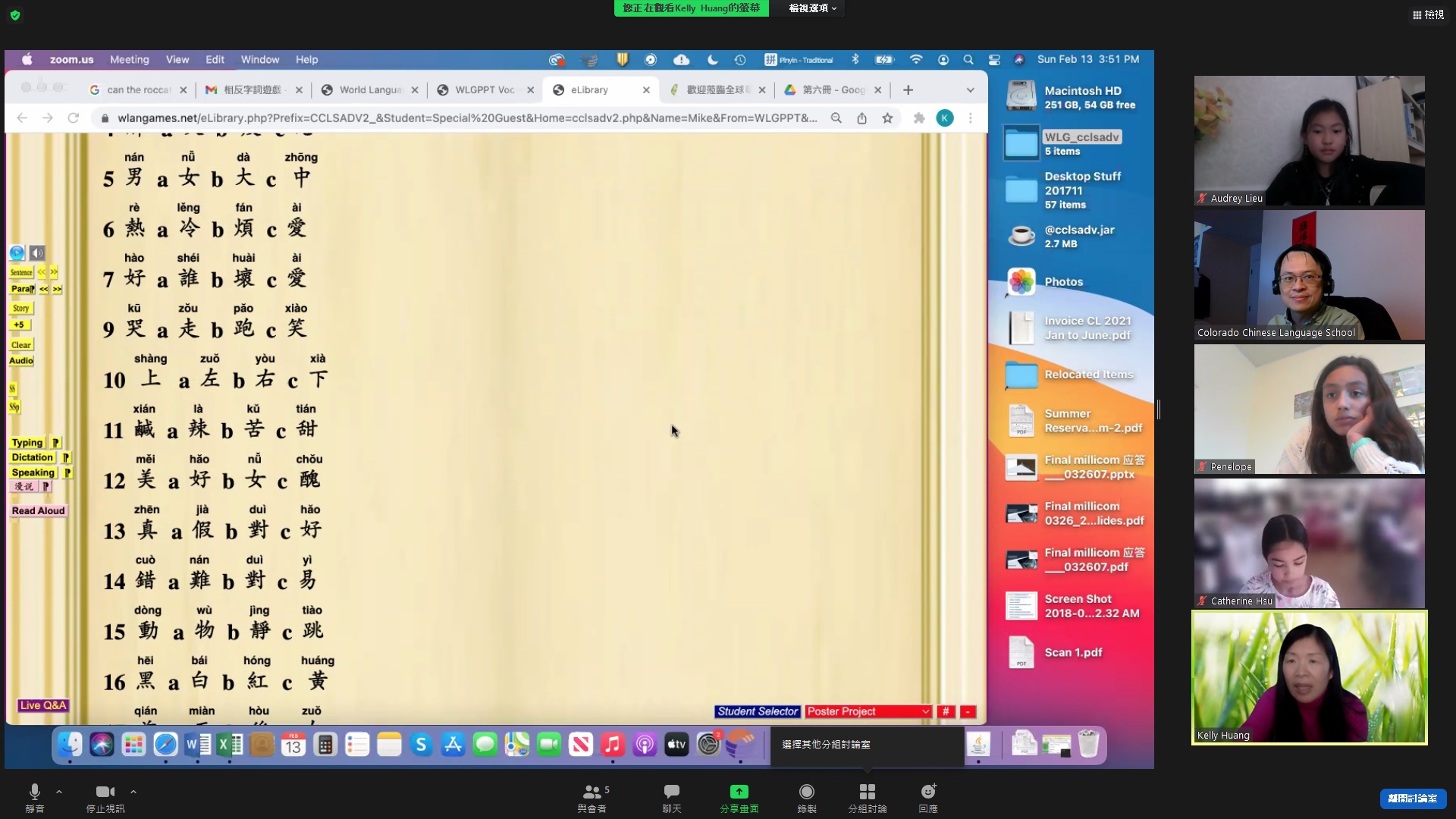Open Zoom participants icon
The width and height of the screenshot is (1456, 819).
pyautogui.click(x=591, y=792)
